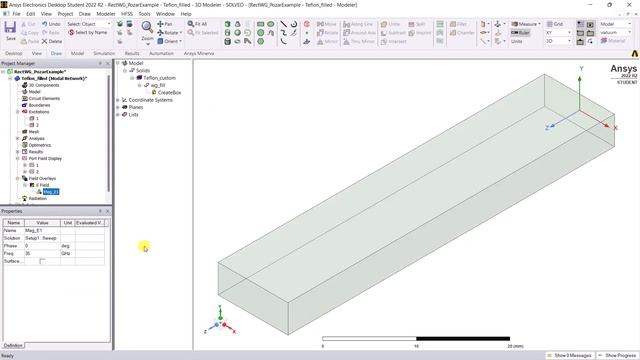This screenshot has width=640, height=360.
Task: Toggle the Ruler display
Action: point(520,33)
